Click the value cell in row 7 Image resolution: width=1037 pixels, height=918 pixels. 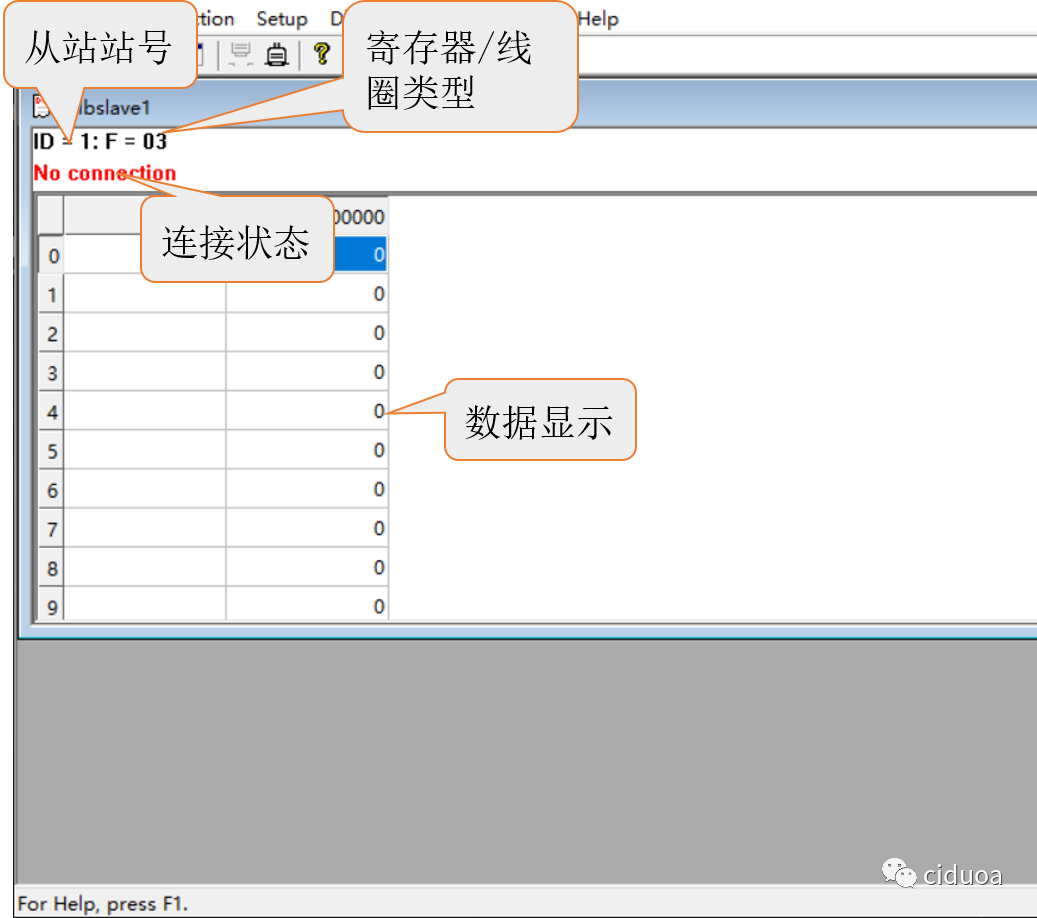(307, 528)
